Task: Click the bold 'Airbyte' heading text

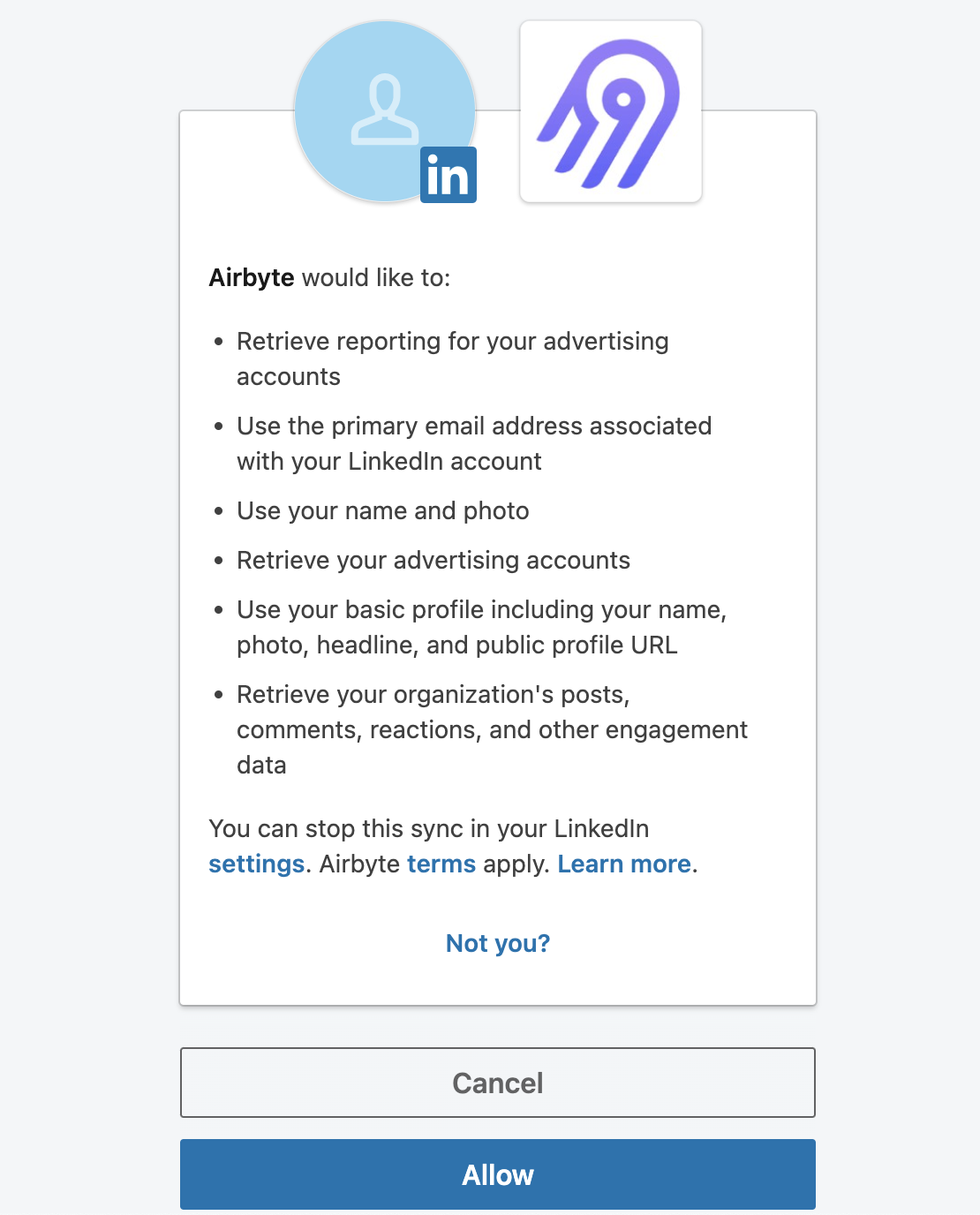Action: (x=252, y=277)
